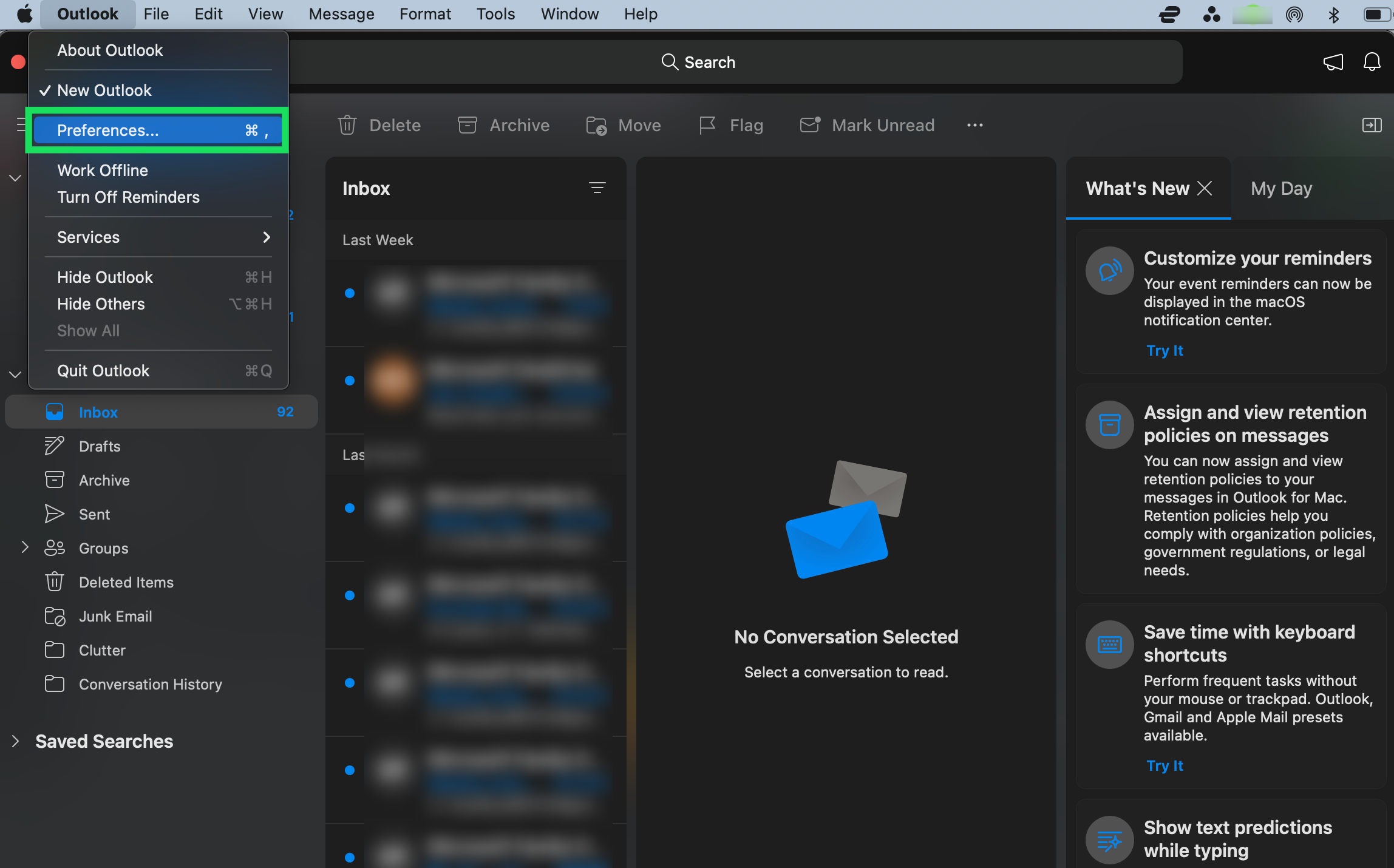Click the Move to folder icon

[x=596, y=125]
